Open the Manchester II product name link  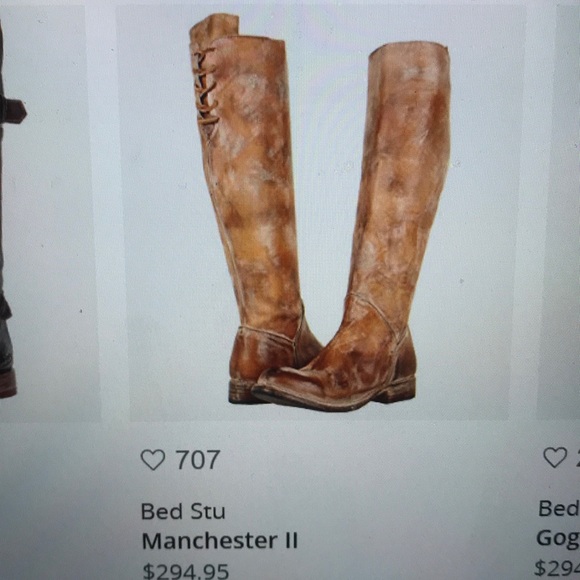(220, 541)
